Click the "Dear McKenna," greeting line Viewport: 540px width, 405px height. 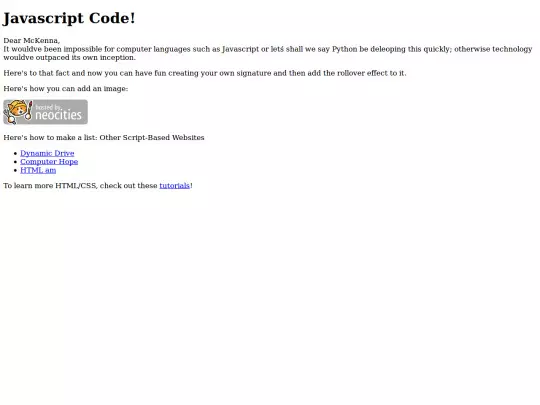coord(32,41)
